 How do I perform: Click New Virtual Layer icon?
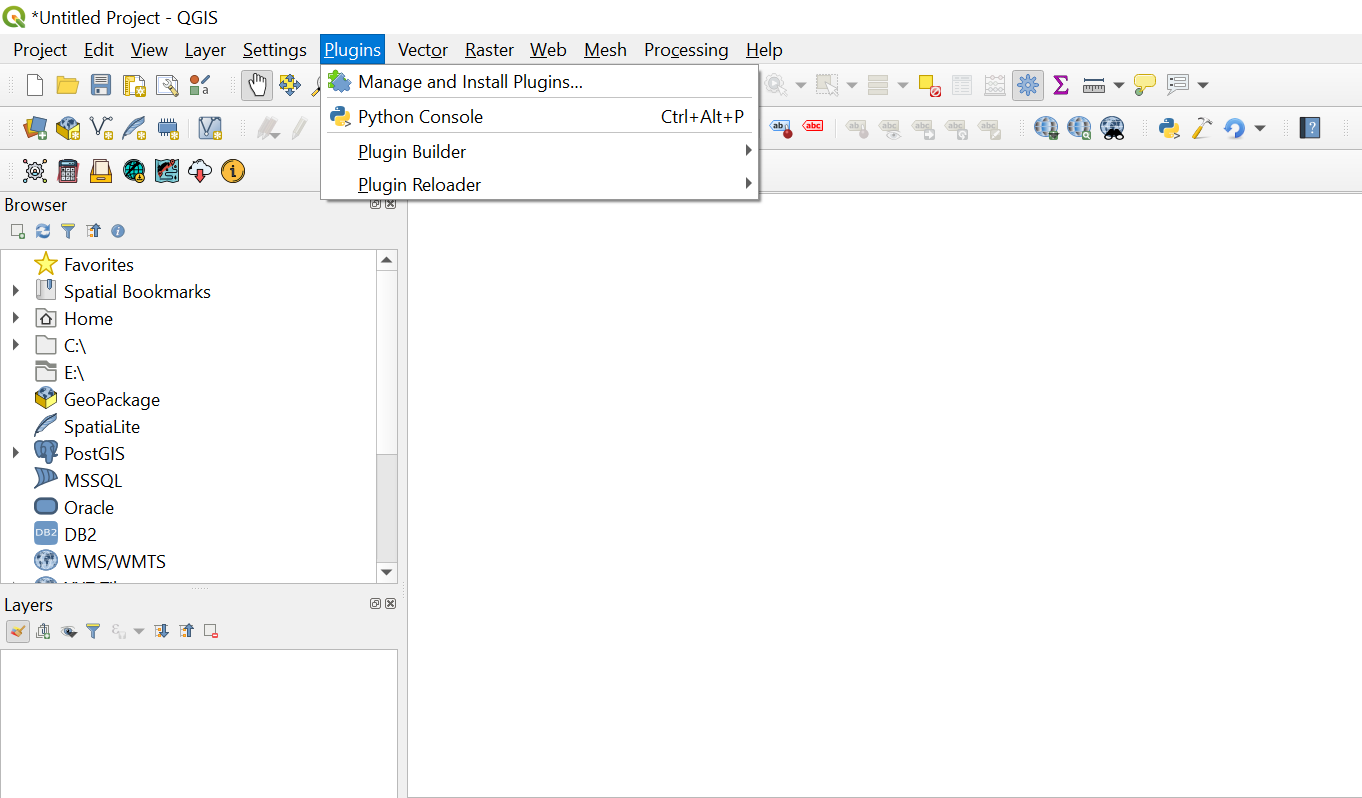209,128
